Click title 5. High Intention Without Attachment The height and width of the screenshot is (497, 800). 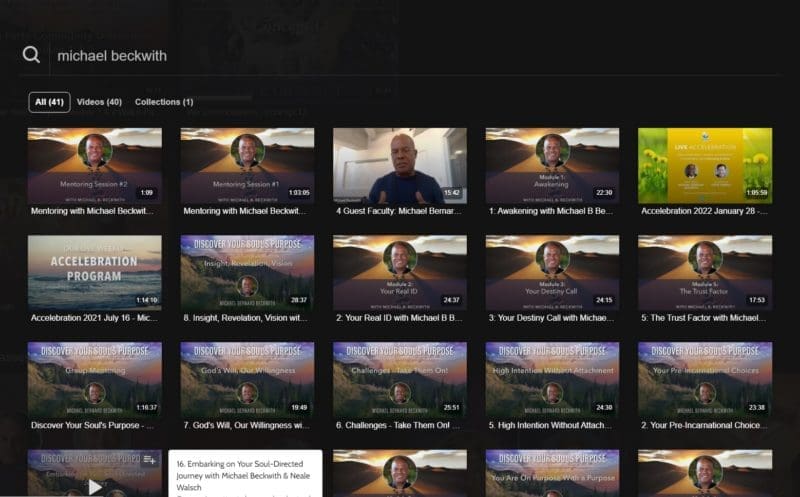click(551, 425)
